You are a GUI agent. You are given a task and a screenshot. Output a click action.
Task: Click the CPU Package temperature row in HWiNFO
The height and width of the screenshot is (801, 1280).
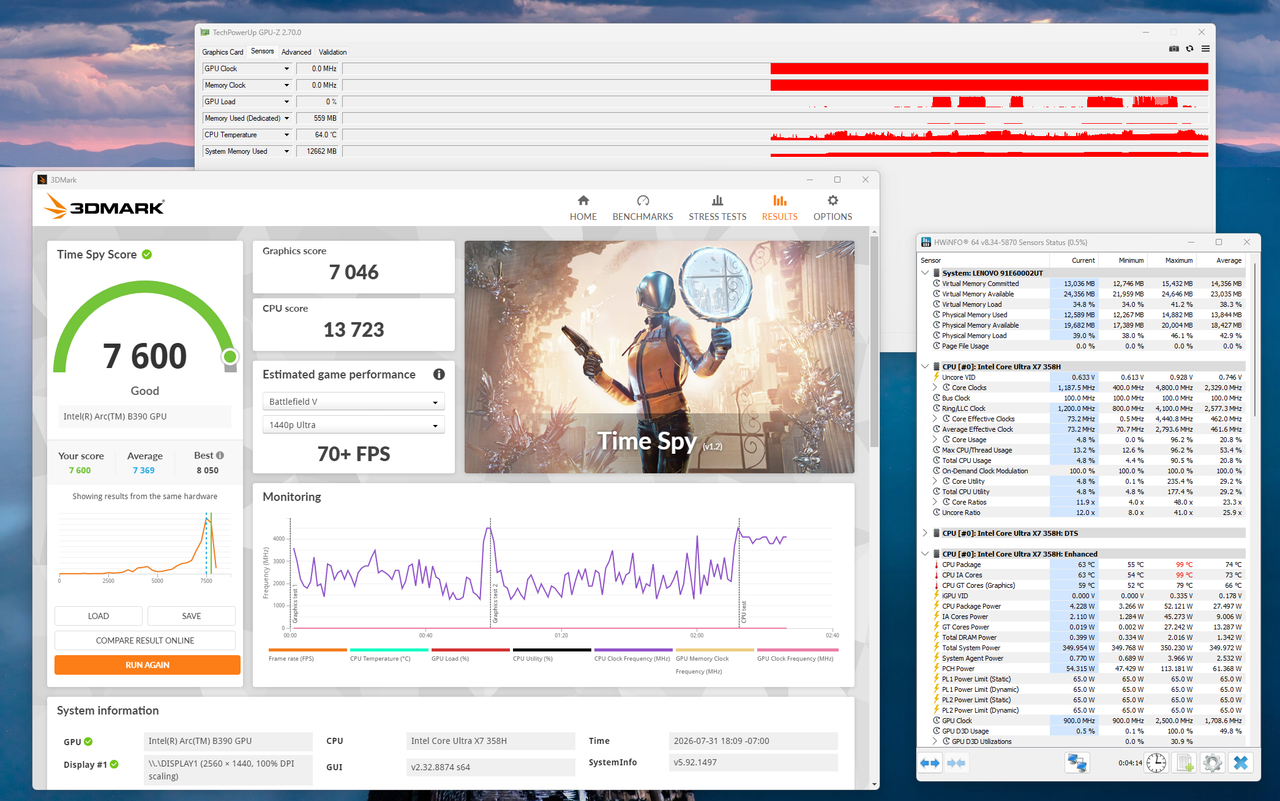point(1083,565)
